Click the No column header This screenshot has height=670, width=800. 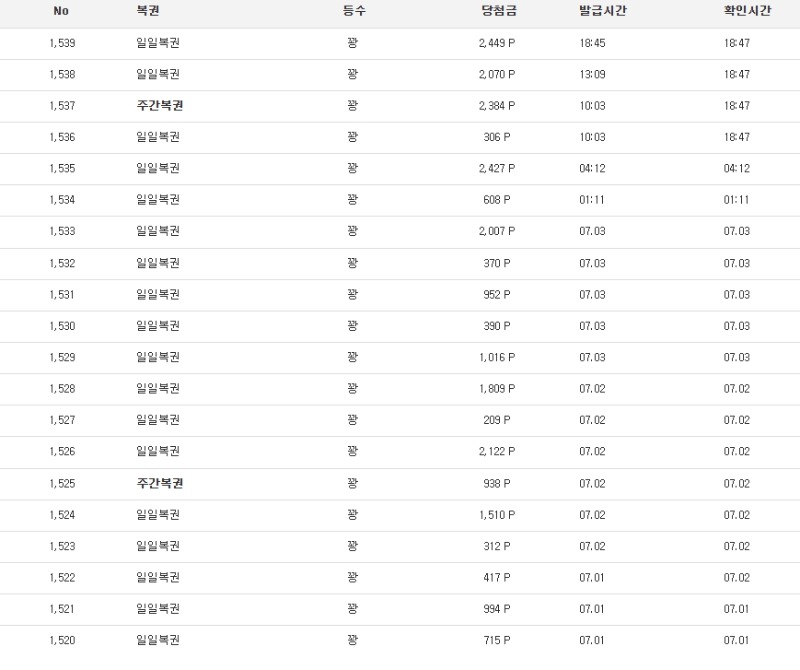(x=61, y=10)
